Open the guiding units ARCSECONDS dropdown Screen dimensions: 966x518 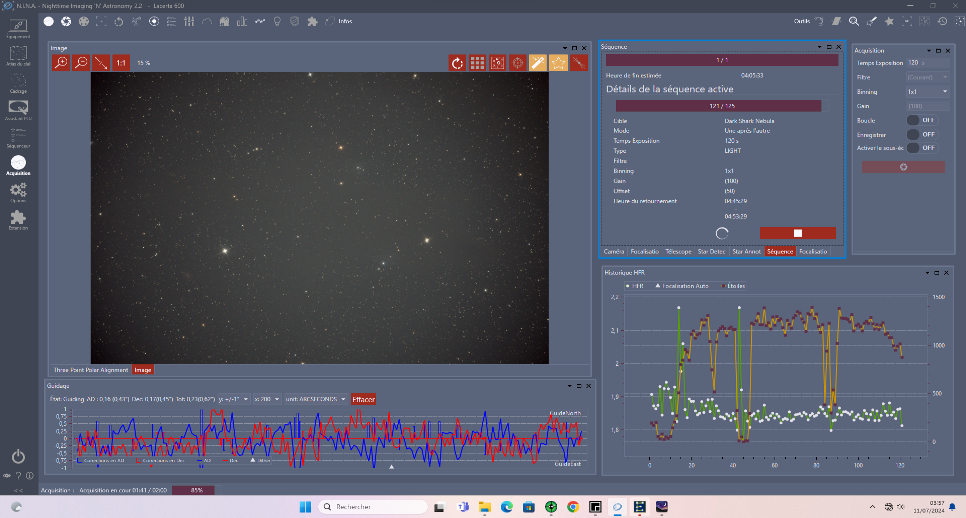click(316, 399)
